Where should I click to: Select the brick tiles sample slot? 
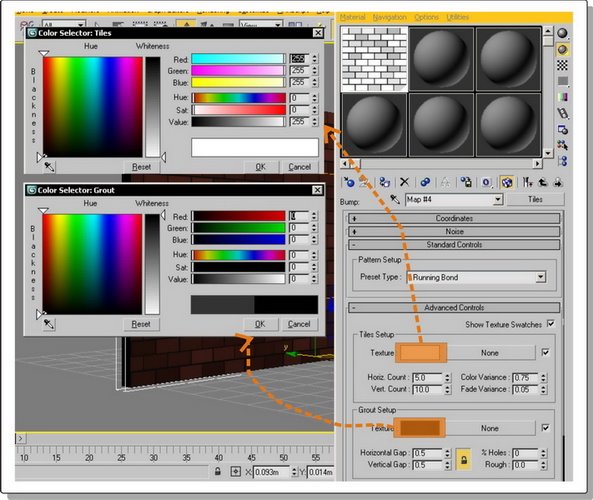click(x=374, y=59)
